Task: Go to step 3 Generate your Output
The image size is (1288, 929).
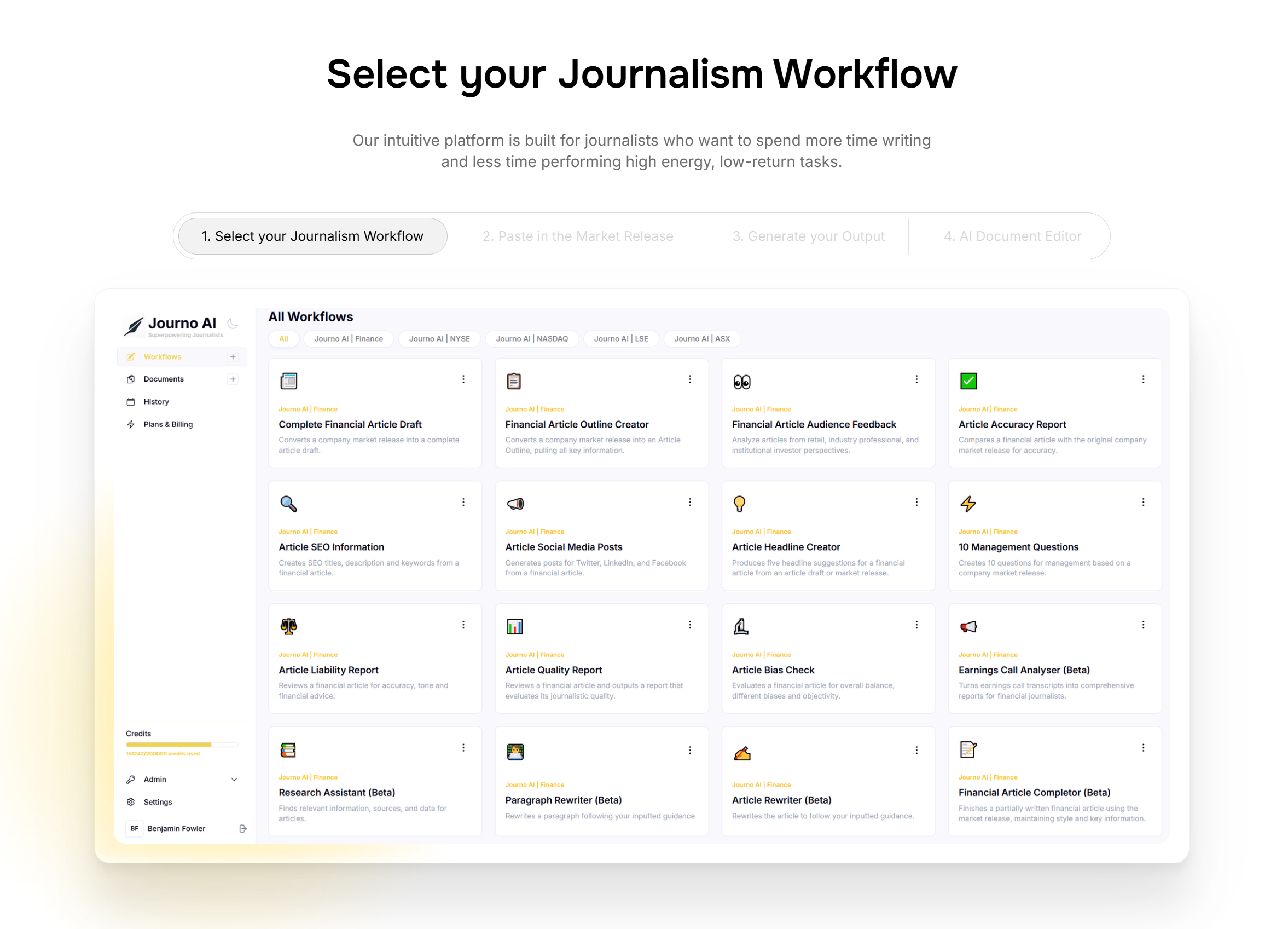Action: click(x=809, y=236)
